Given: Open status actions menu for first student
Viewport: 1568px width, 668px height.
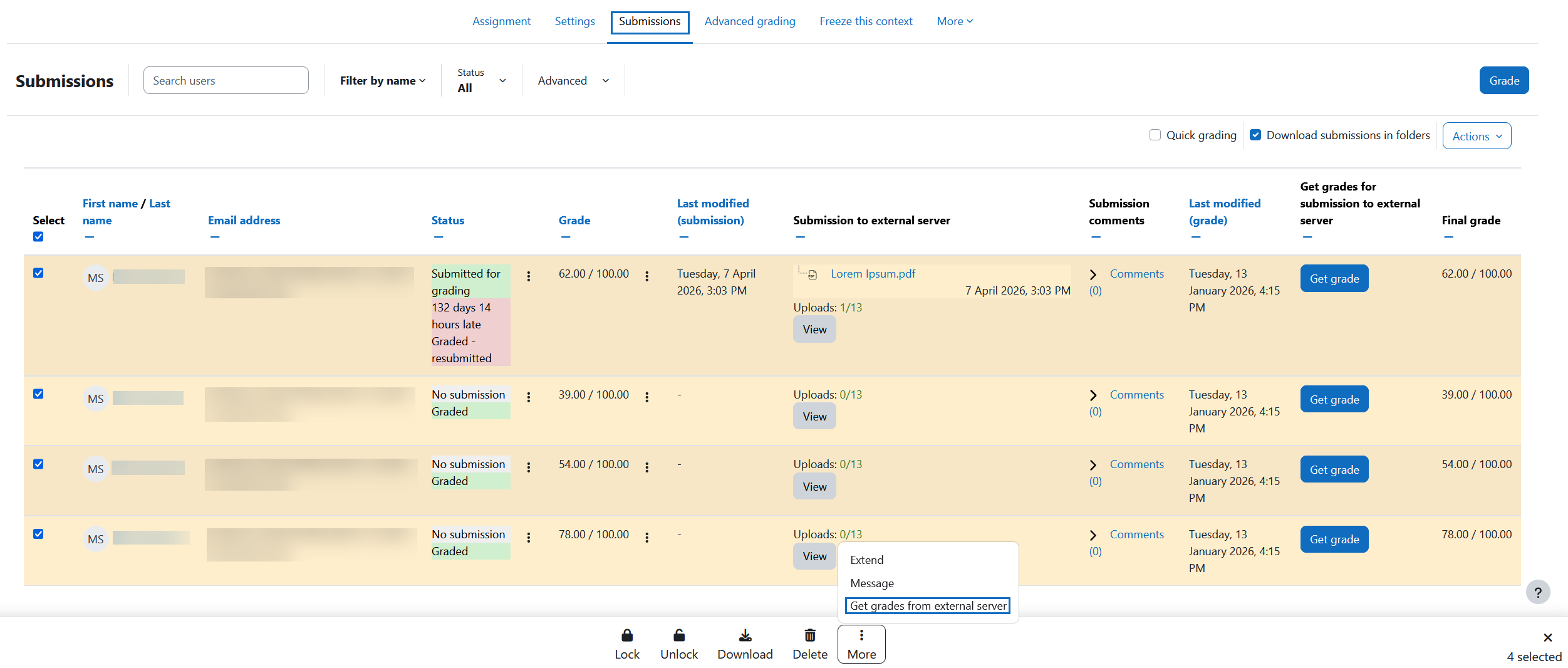Looking at the screenshot, I should click(529, 276).
